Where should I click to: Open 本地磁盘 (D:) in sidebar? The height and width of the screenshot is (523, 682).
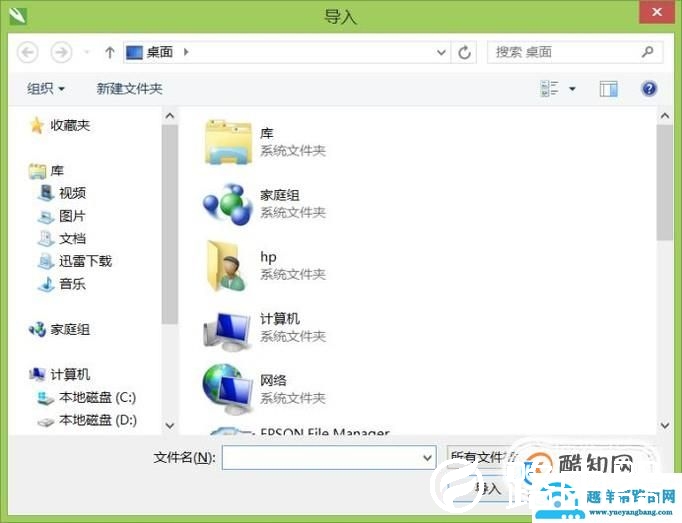(x=98, y=420)
